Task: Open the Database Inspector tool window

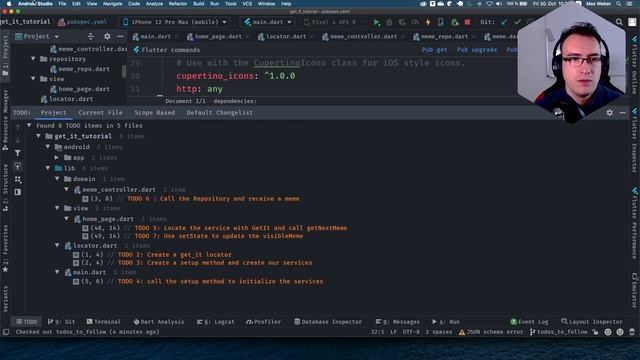Action: click(328, 322)
